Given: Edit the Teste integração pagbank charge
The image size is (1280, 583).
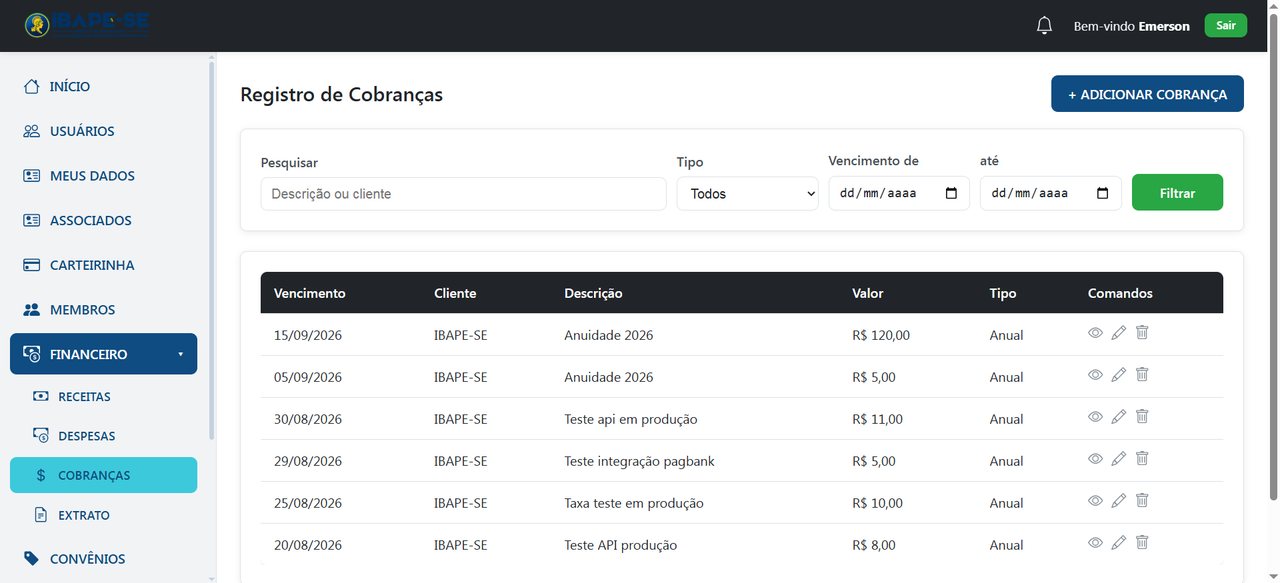Looking at the screenshot, I should point(1119,459).
